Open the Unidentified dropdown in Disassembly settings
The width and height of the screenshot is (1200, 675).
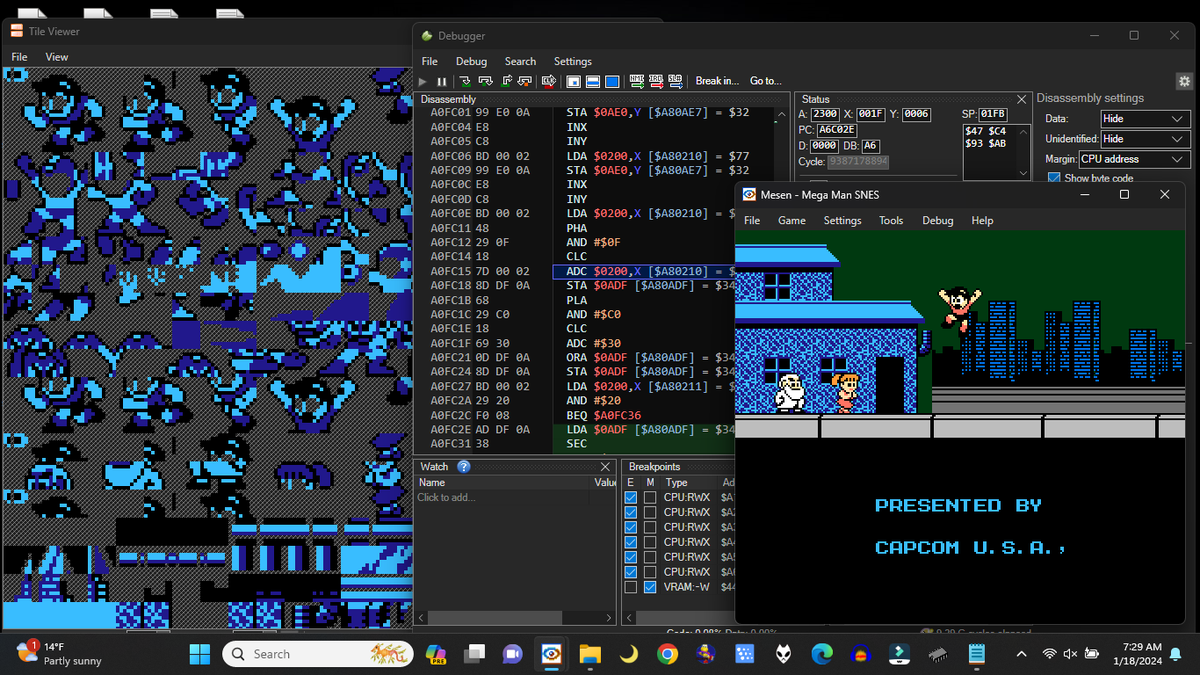tap(1144, 139)
